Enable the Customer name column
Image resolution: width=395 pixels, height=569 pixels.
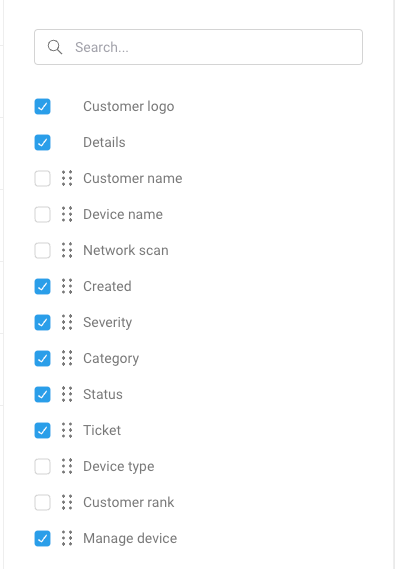pos(42,178)
